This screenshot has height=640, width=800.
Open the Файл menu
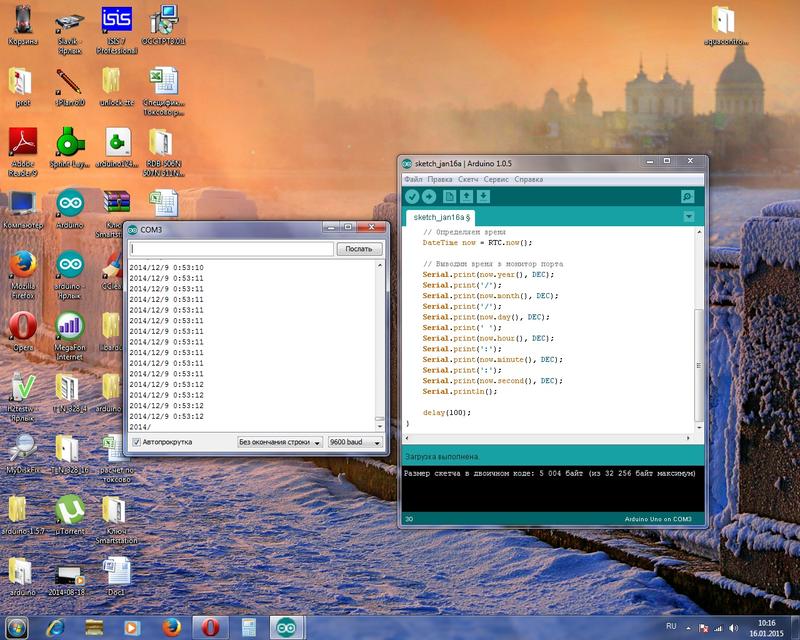413,179
